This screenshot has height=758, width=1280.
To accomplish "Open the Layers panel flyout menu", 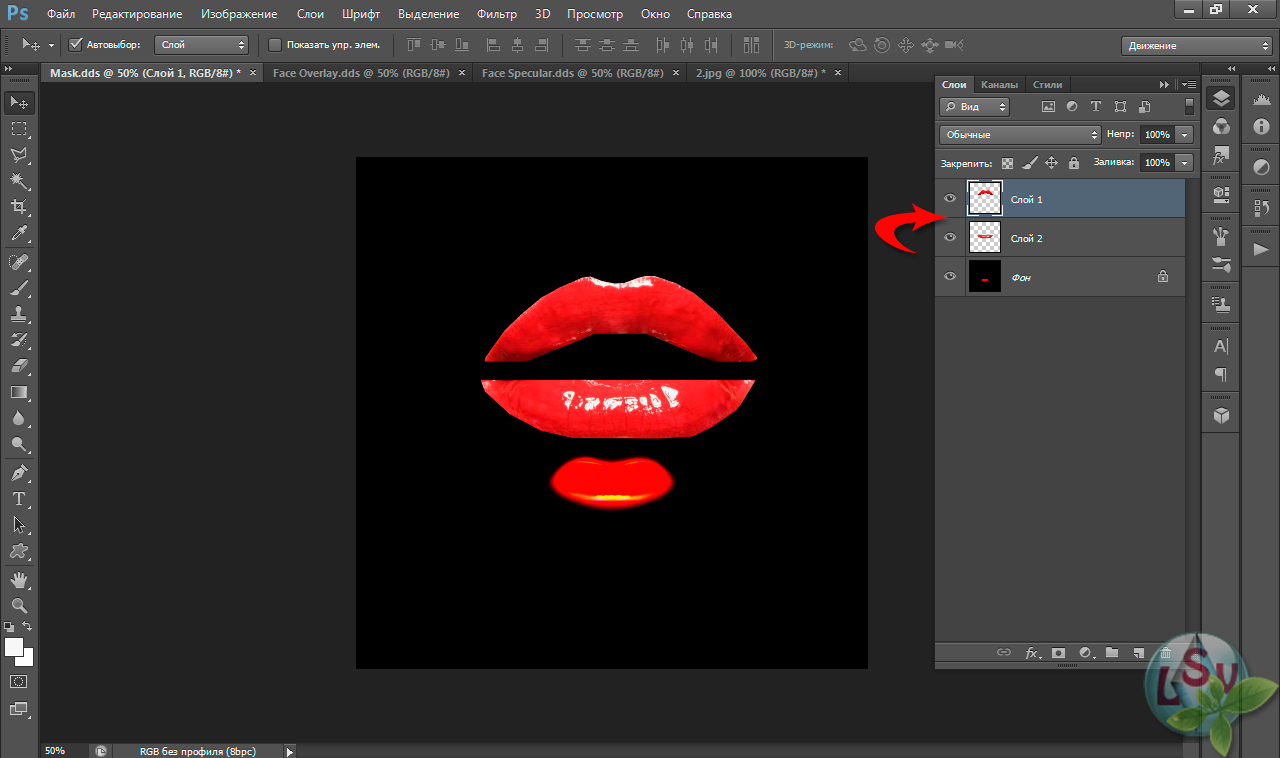I will coord(1188,85).
